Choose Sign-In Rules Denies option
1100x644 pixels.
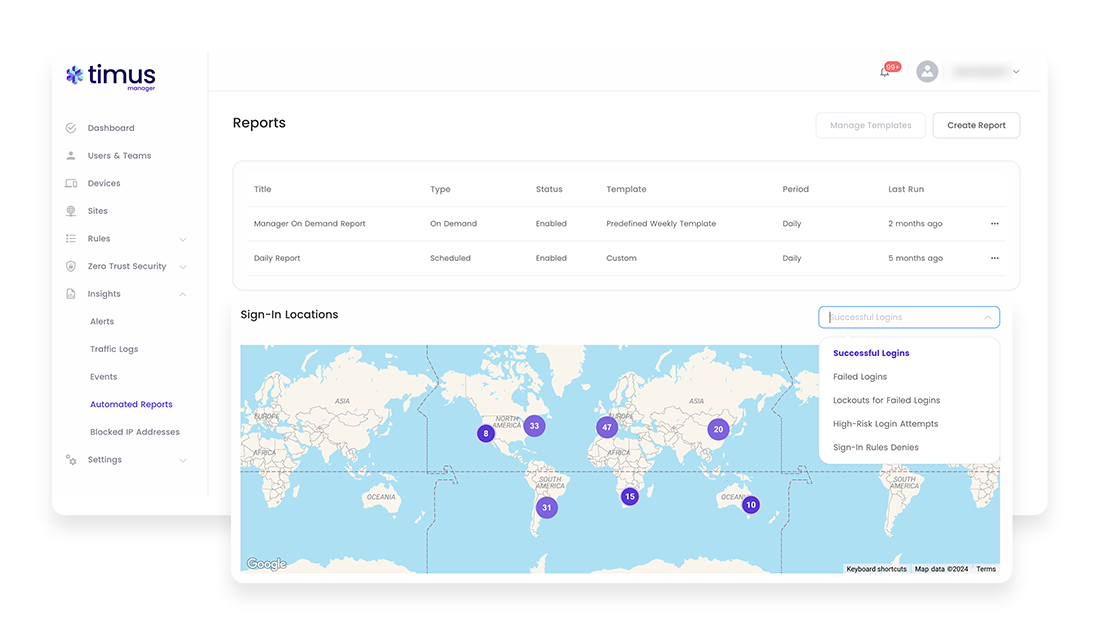click(874, 447)
